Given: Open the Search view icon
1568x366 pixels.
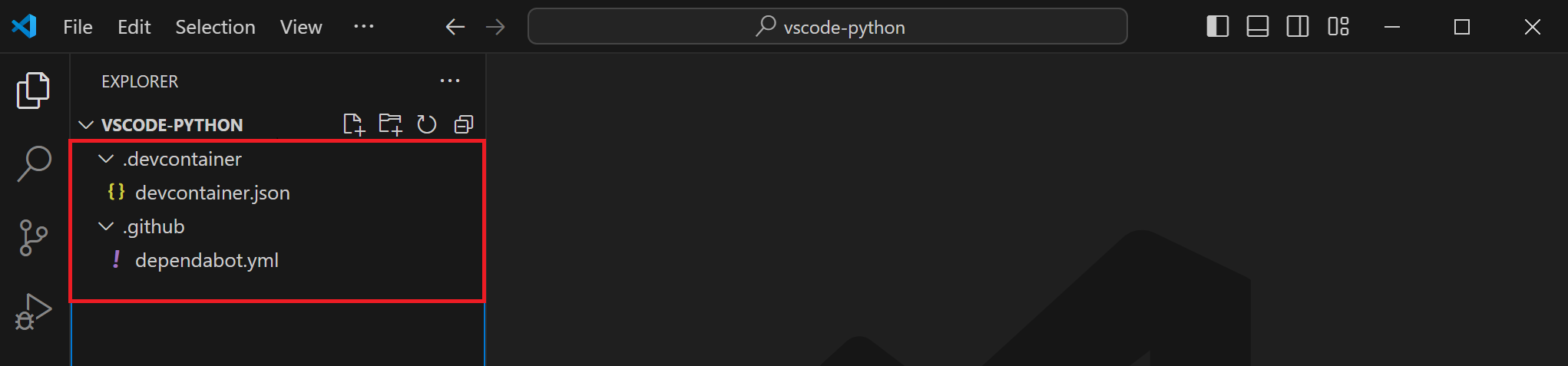Looking at the screenshot, I should coord(34,165).
